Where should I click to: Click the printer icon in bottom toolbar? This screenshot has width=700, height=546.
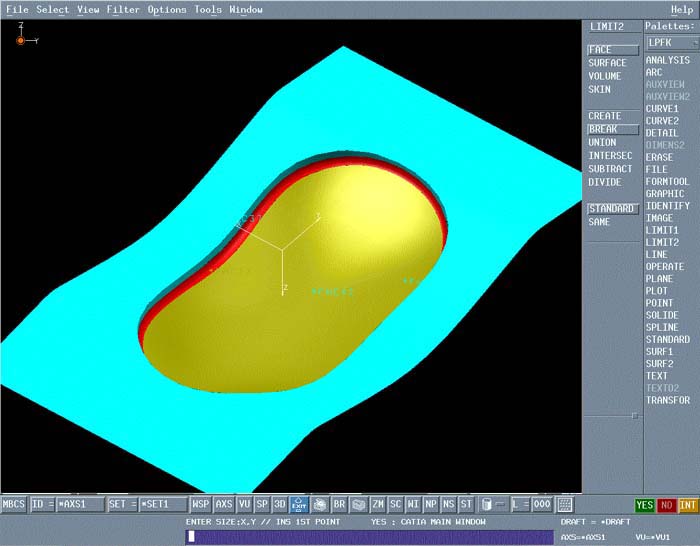[x=319, y=505]
